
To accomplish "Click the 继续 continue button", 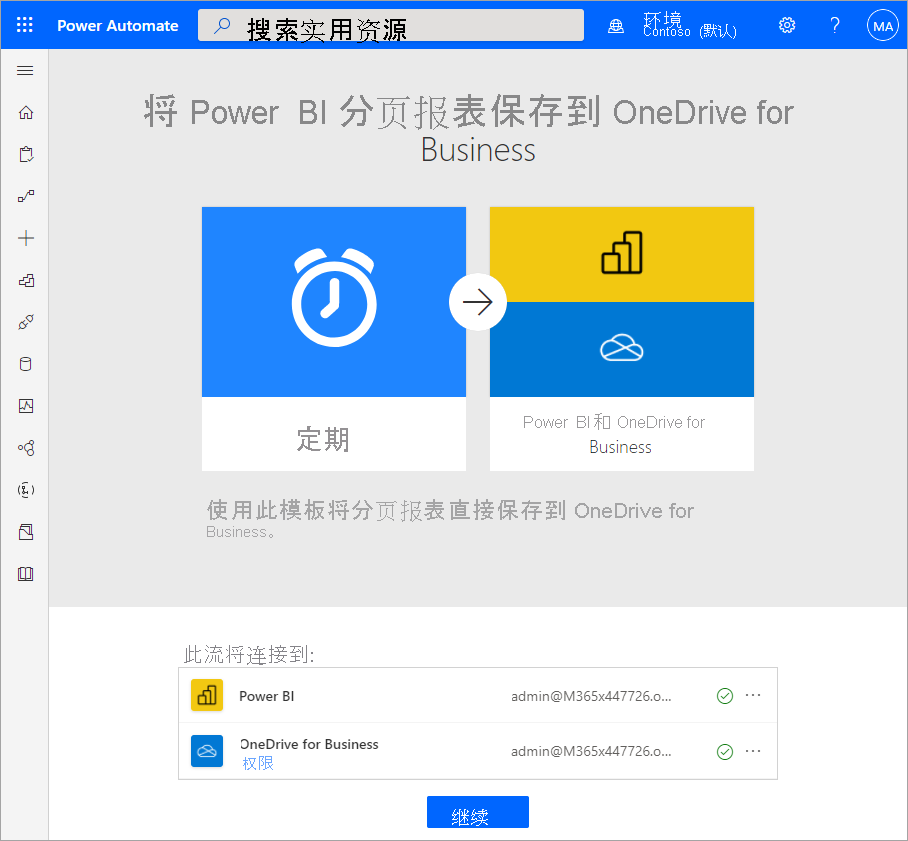I will [478, 812].
